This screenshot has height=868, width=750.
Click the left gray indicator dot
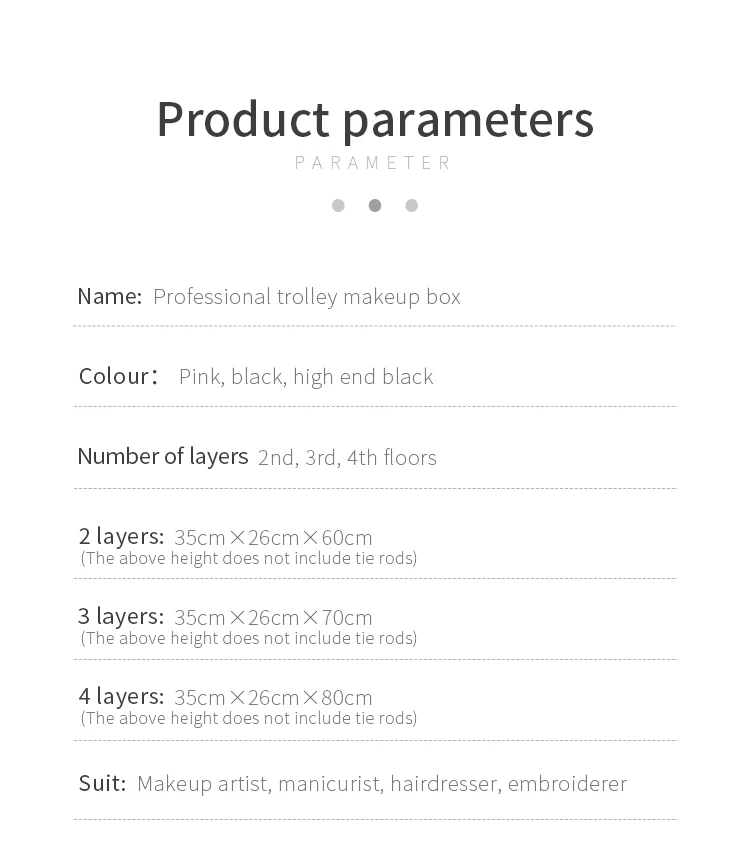[x=338, y=206]
